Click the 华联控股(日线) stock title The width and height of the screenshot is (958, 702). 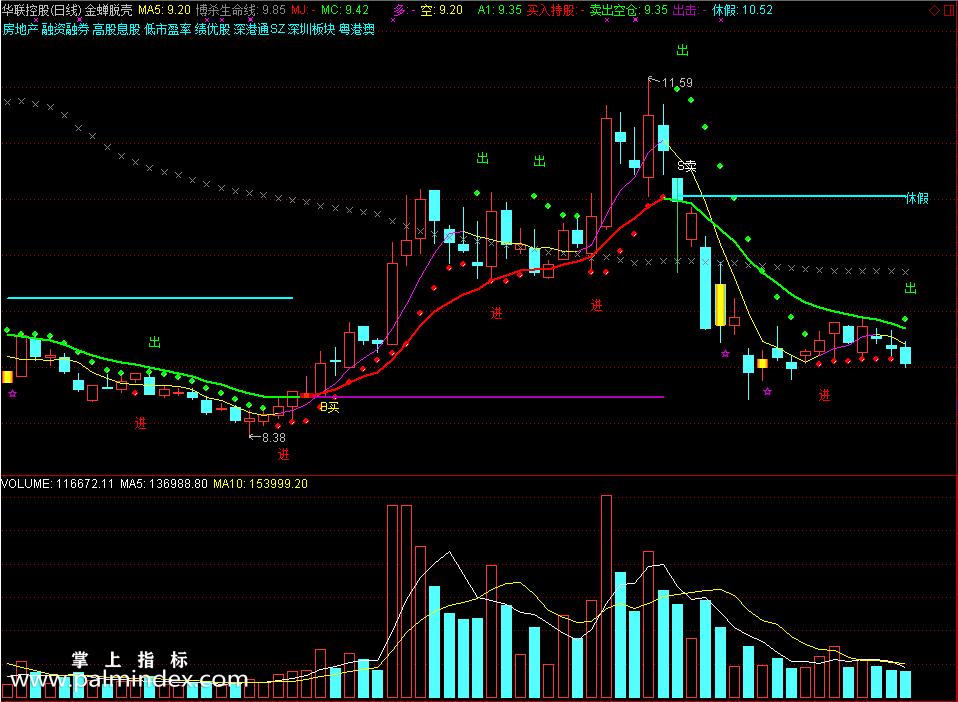[x=42, y=10]
